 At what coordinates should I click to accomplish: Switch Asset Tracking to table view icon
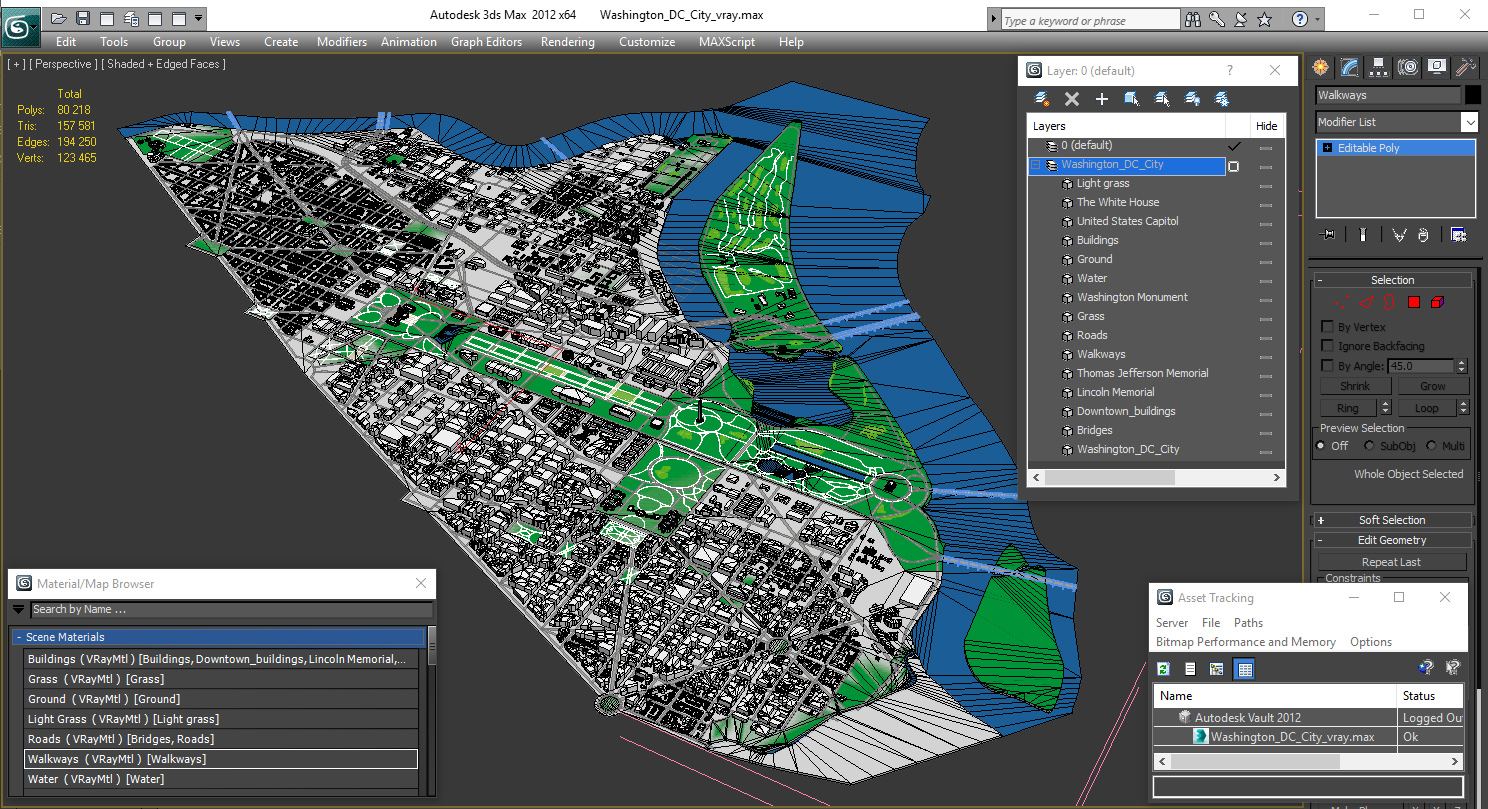(1245, 669)
